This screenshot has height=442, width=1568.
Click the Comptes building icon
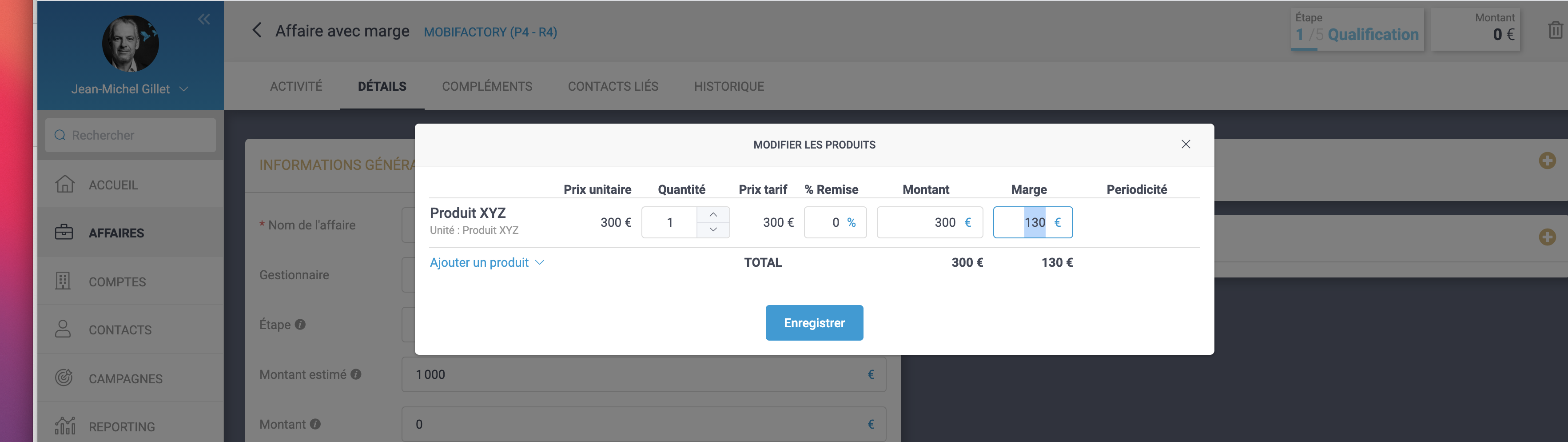coord(64,281)
